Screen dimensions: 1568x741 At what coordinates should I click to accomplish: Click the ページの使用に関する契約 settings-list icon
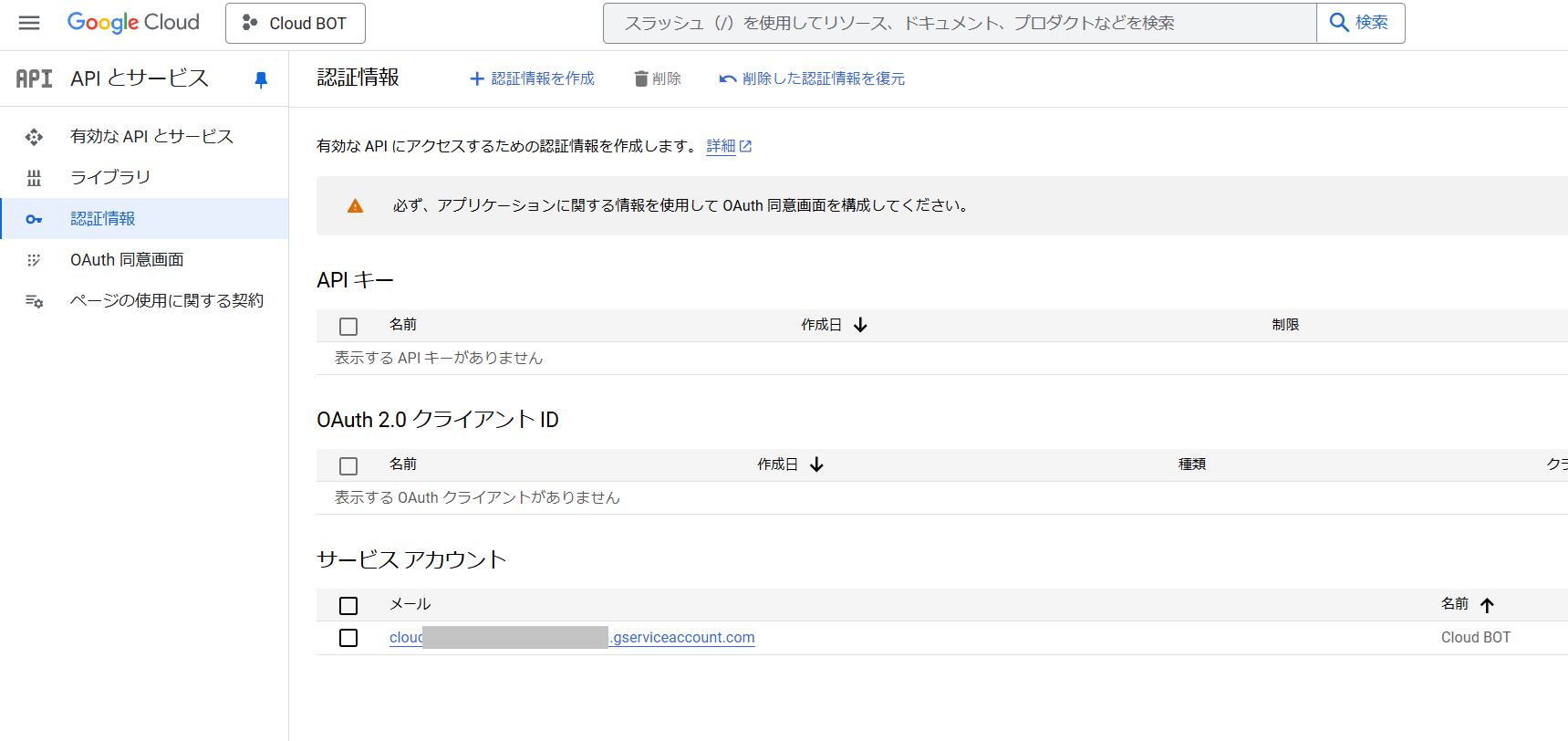pyautogui.click(x=34, y=301)
